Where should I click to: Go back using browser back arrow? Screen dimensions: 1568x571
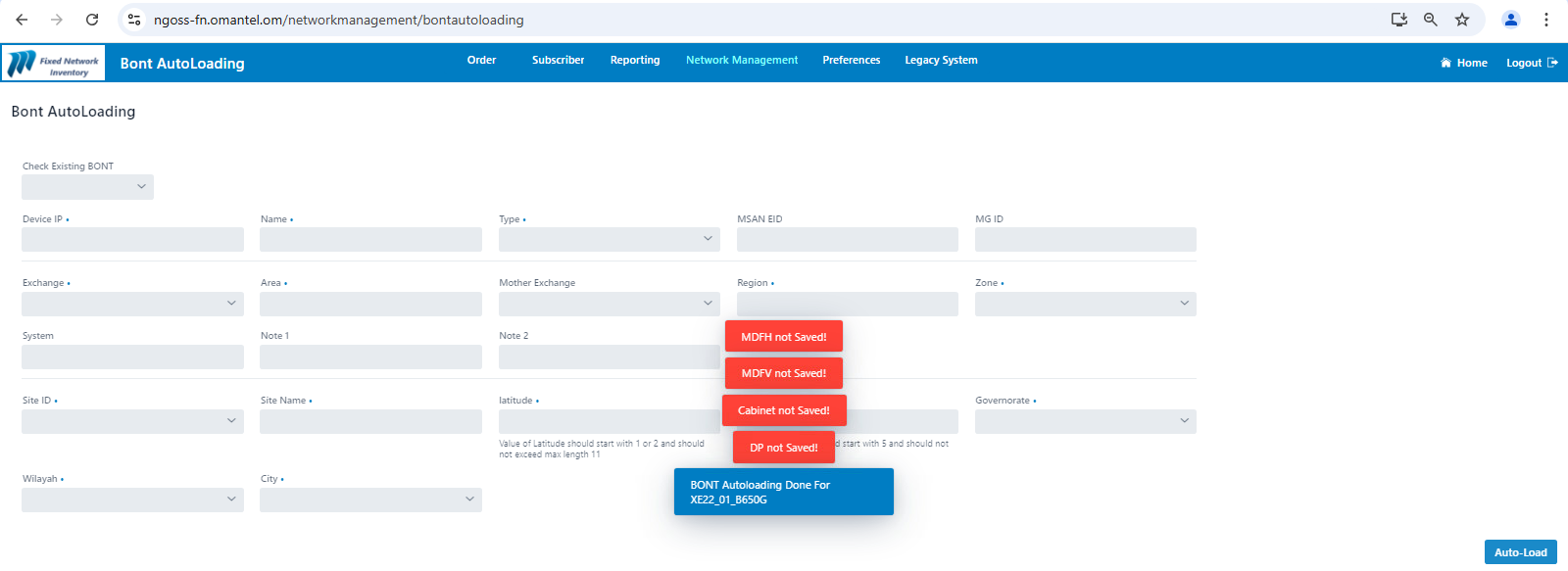(x=22, y=20)
